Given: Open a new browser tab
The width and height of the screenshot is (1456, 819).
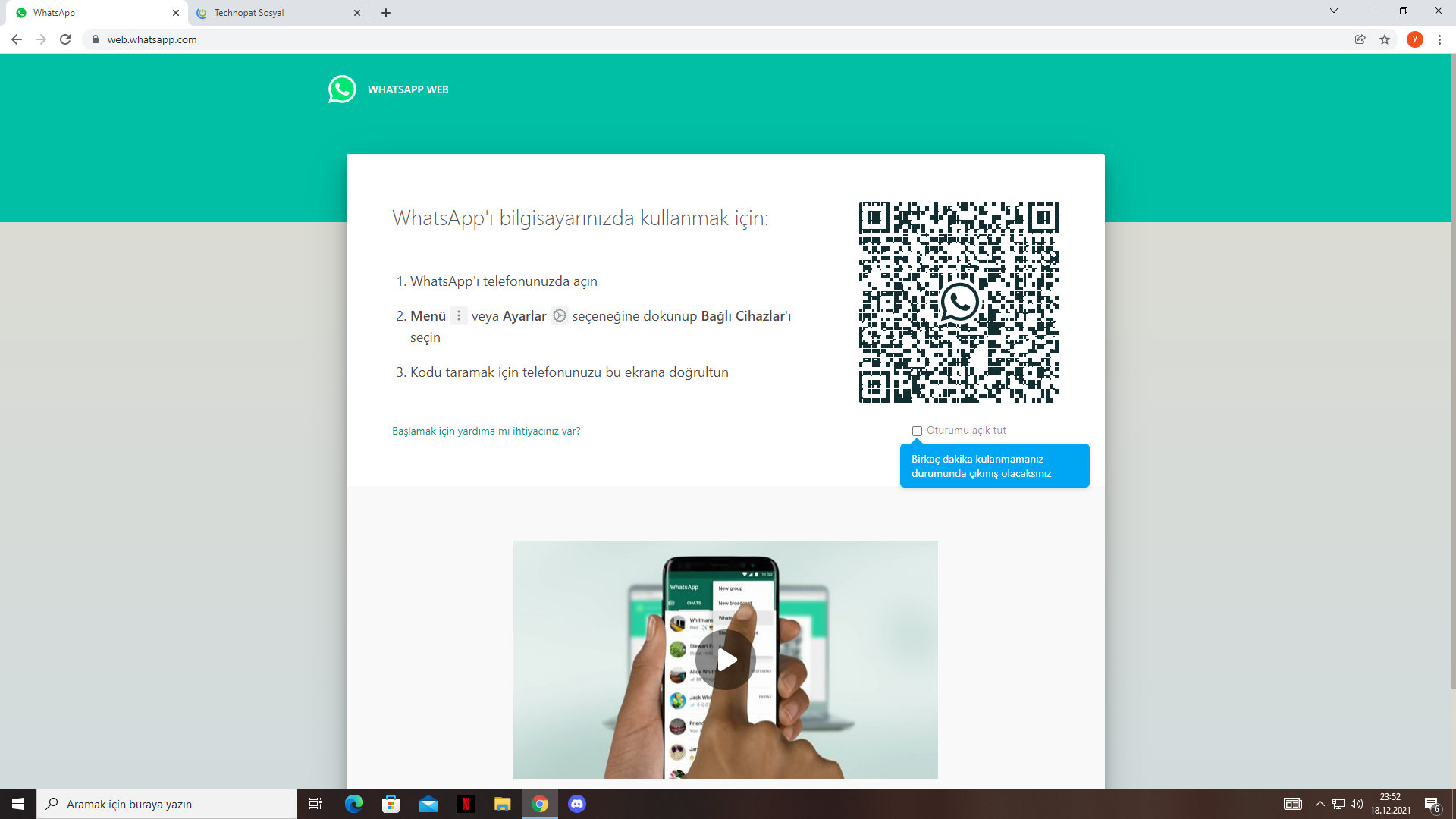Looking at the screenshot, I should (x=386, y=13).
